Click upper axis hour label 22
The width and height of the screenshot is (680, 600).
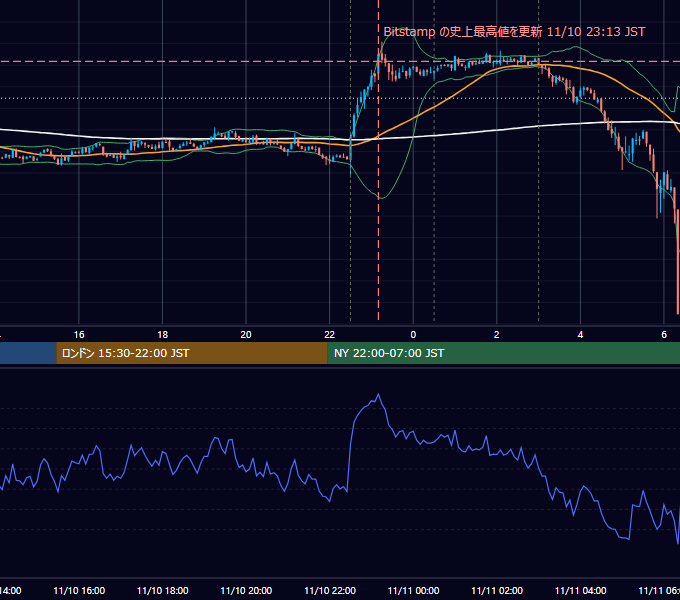click(x=330, y=335)
